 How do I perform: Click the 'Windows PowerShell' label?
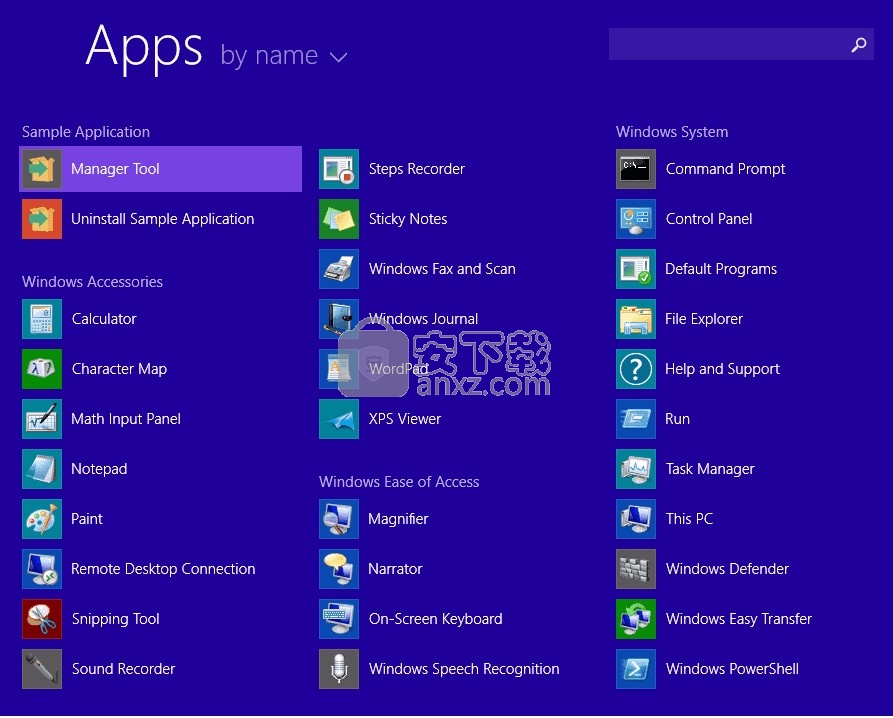[x=732, y=669]
